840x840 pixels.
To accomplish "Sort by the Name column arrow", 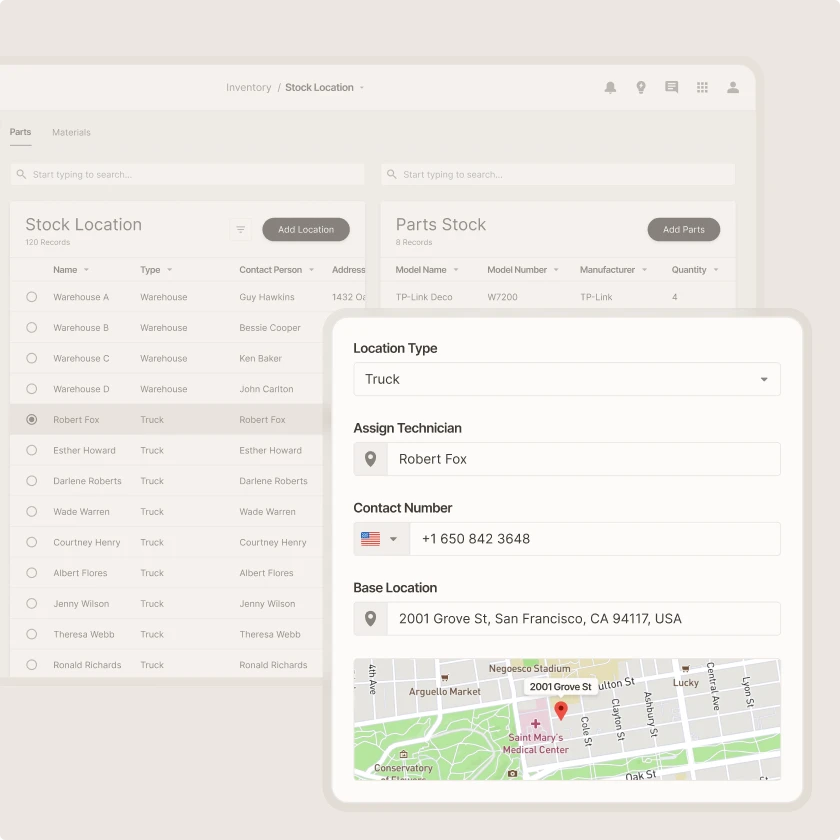I will [86, 269].
